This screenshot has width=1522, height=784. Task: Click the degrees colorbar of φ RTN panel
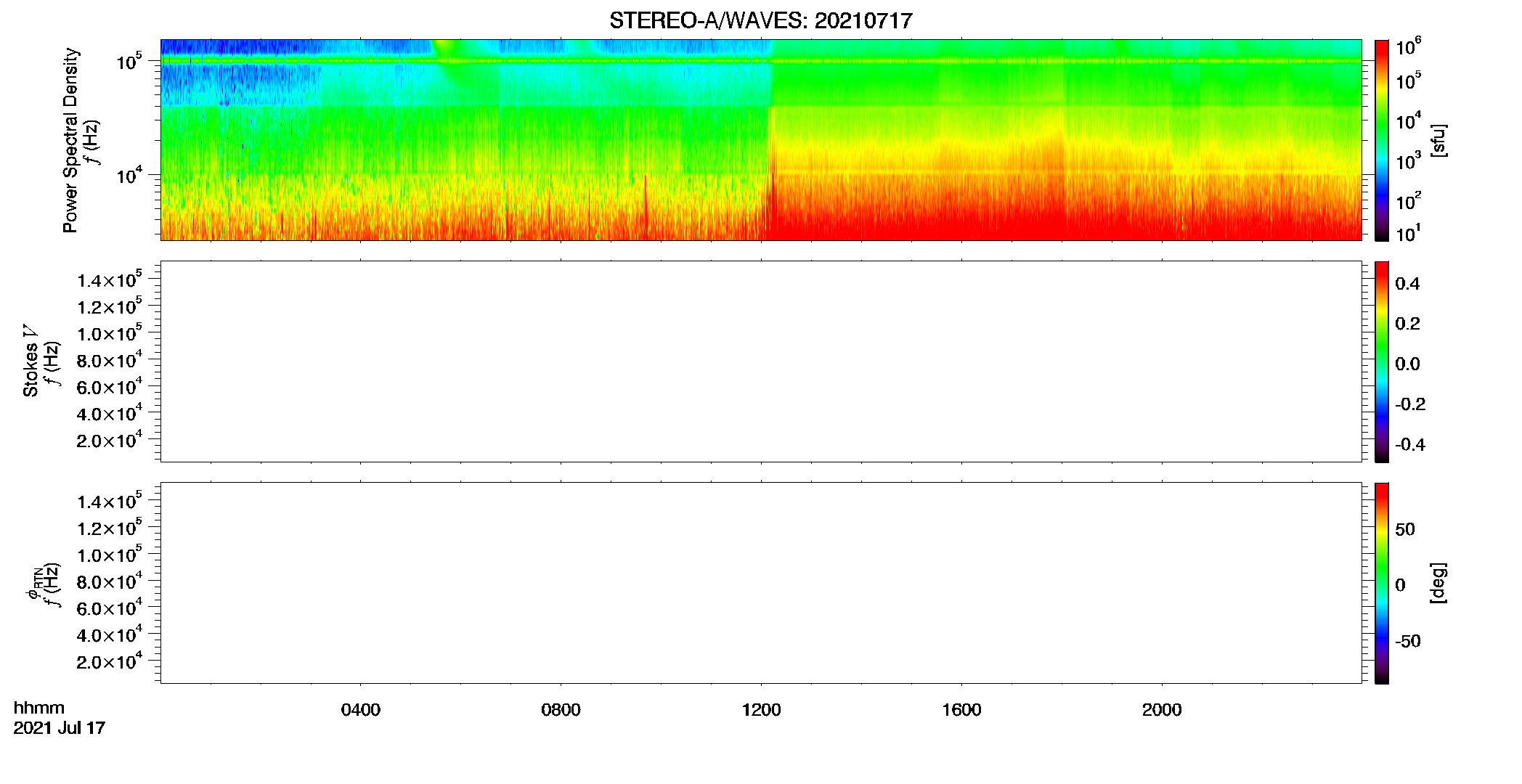pyautogui.click(x=1381, y=583)
